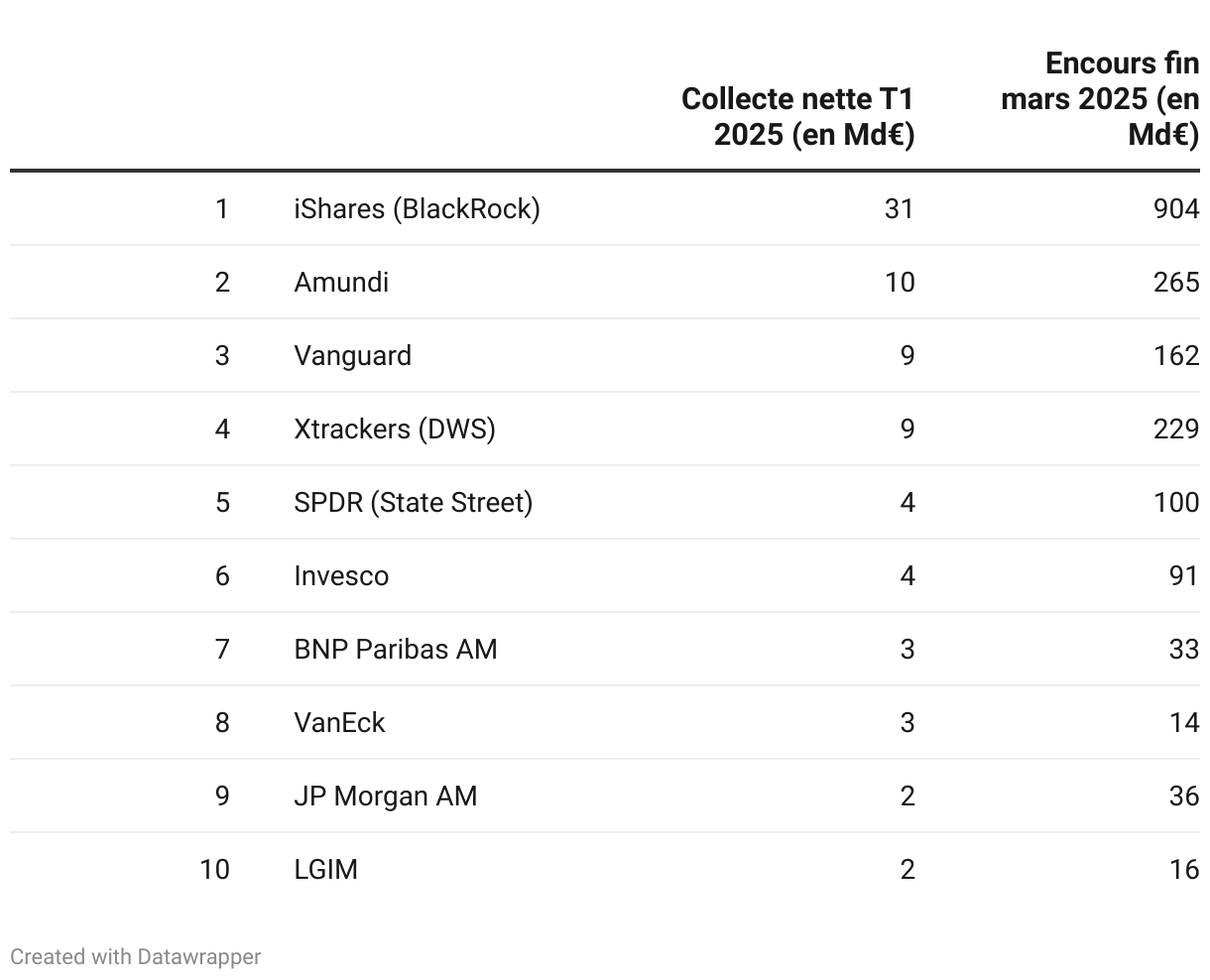This screenshot has width=1210, height=980.
Task: Select the VanEck row name
Action: pyautogui.click(x=339, y=723)
